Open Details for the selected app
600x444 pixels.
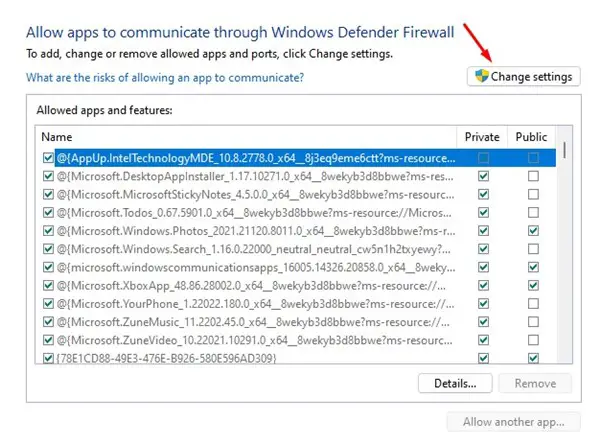click(455, 383)
